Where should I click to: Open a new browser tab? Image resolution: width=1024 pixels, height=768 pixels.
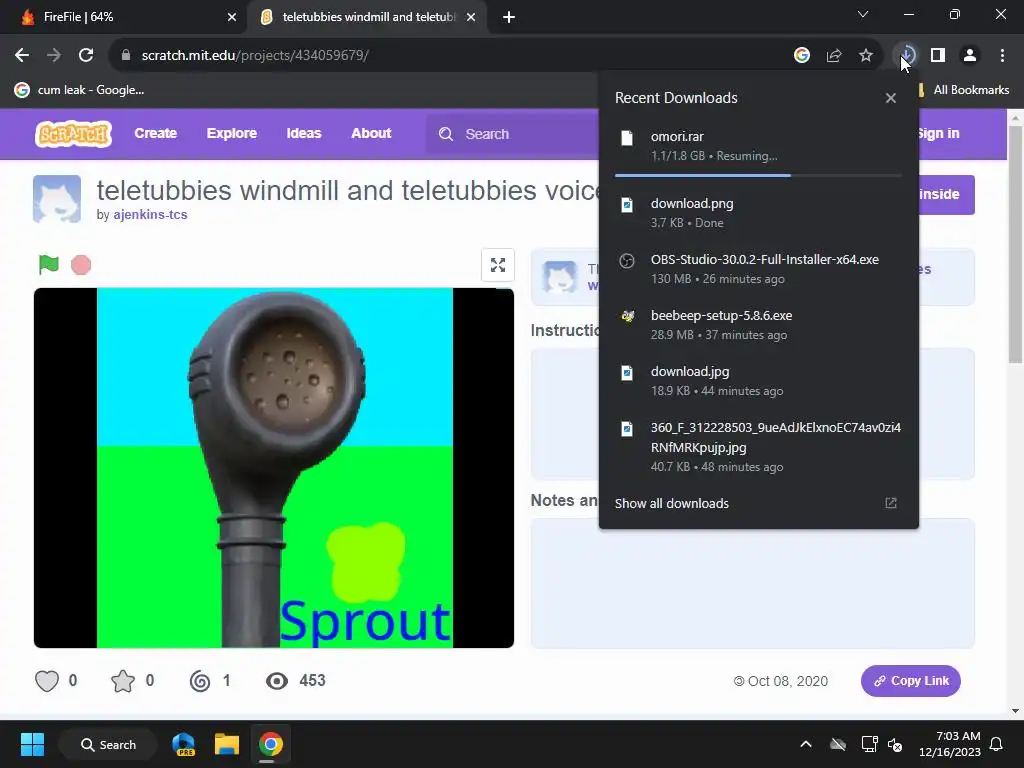coord(509,17)
